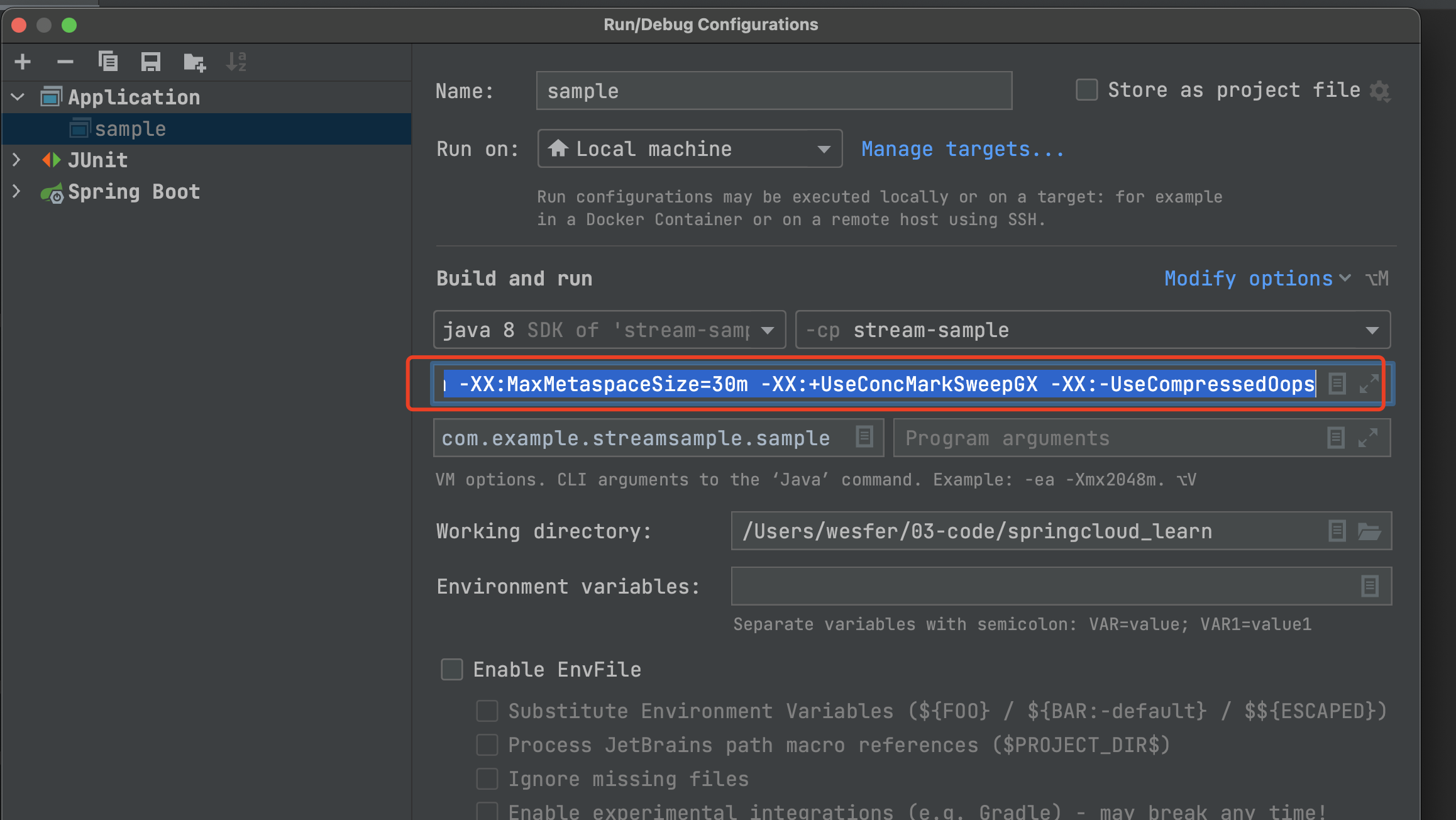Click the Remove Configuration minus icon
The height and width of the screenshot is (820, 1456).
tap(65, 62)
